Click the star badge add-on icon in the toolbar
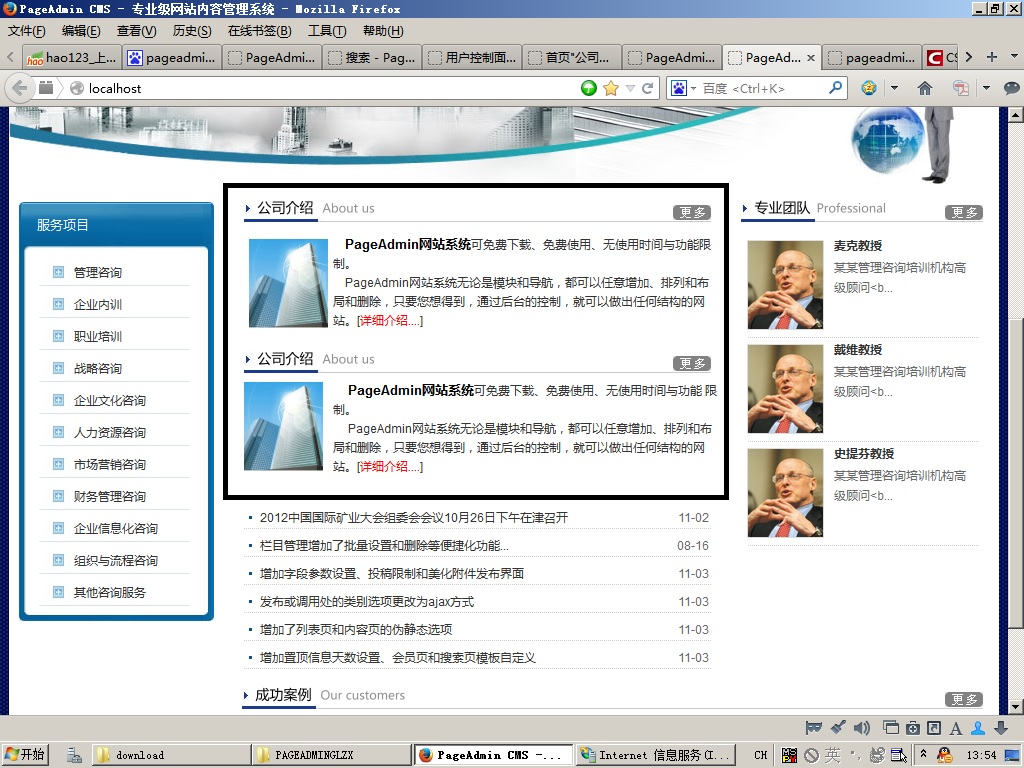This screenshot has width=1024, height=768. click(x=869, y=88)
